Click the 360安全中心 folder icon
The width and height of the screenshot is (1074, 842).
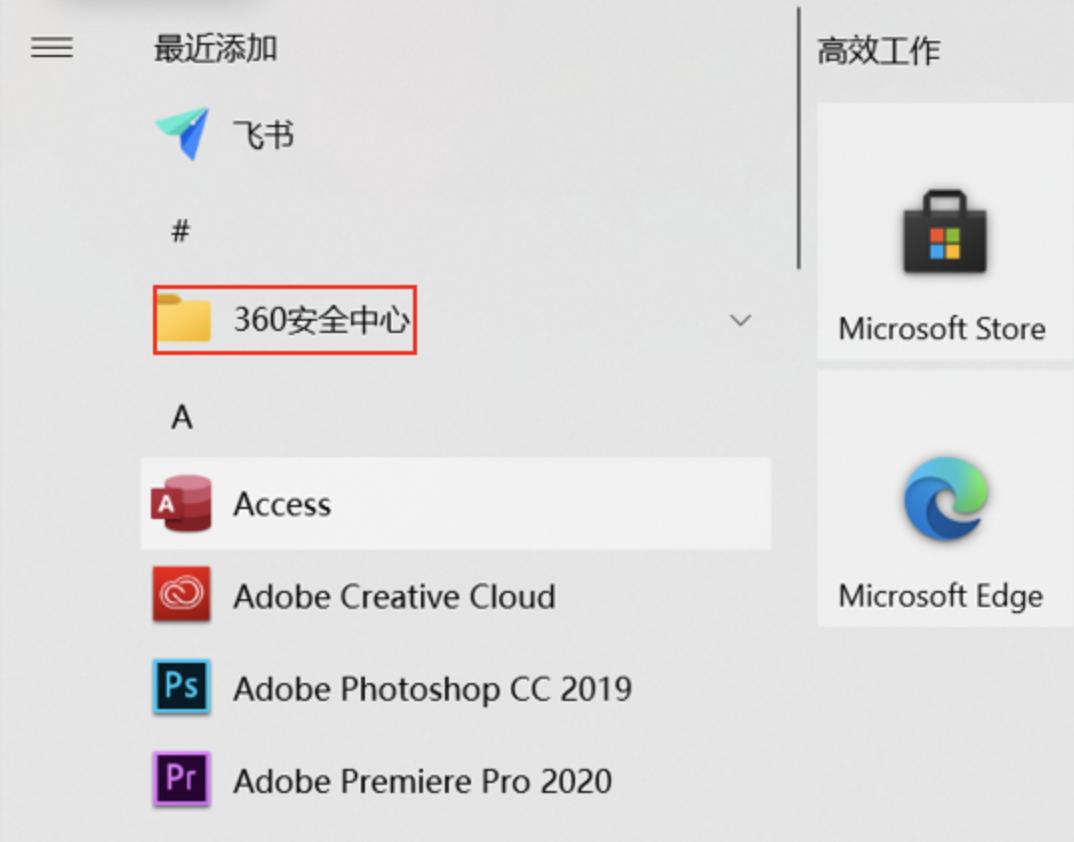point(183,320)
